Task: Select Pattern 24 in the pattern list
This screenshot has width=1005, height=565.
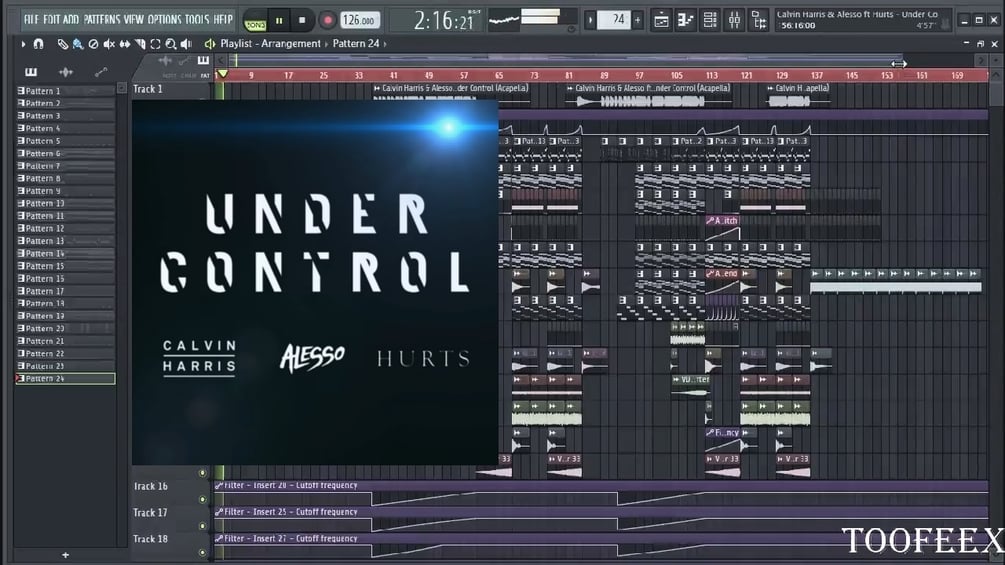Action: click(x=65, y=379)
